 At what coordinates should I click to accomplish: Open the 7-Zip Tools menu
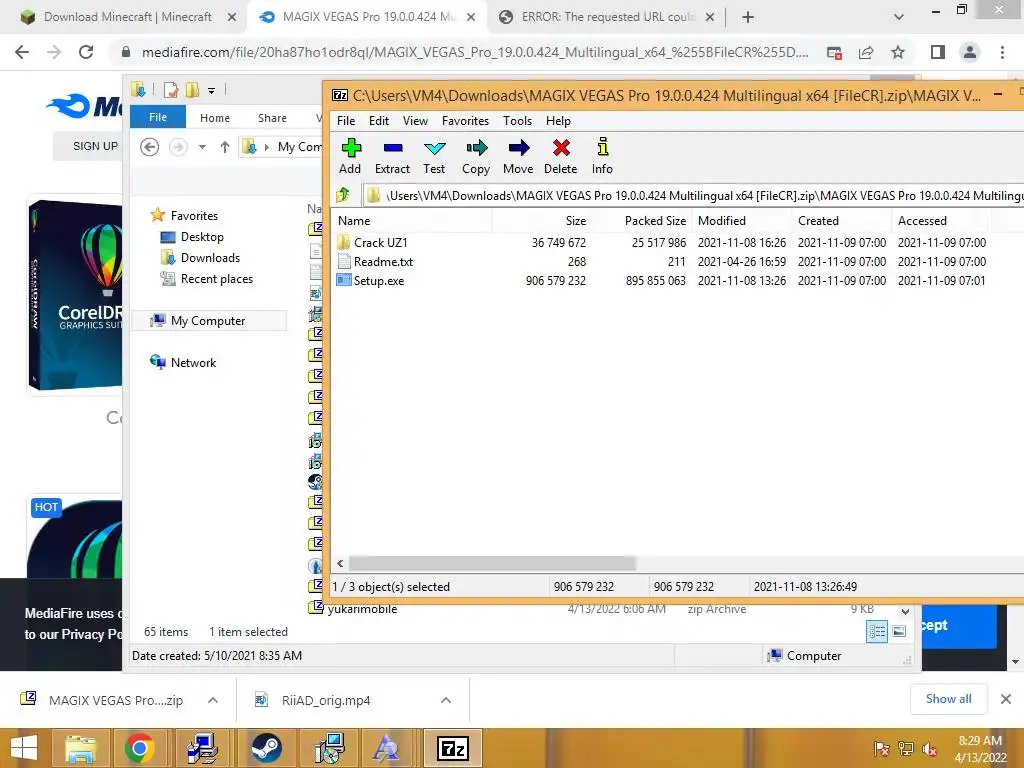(x=517, y=121)
